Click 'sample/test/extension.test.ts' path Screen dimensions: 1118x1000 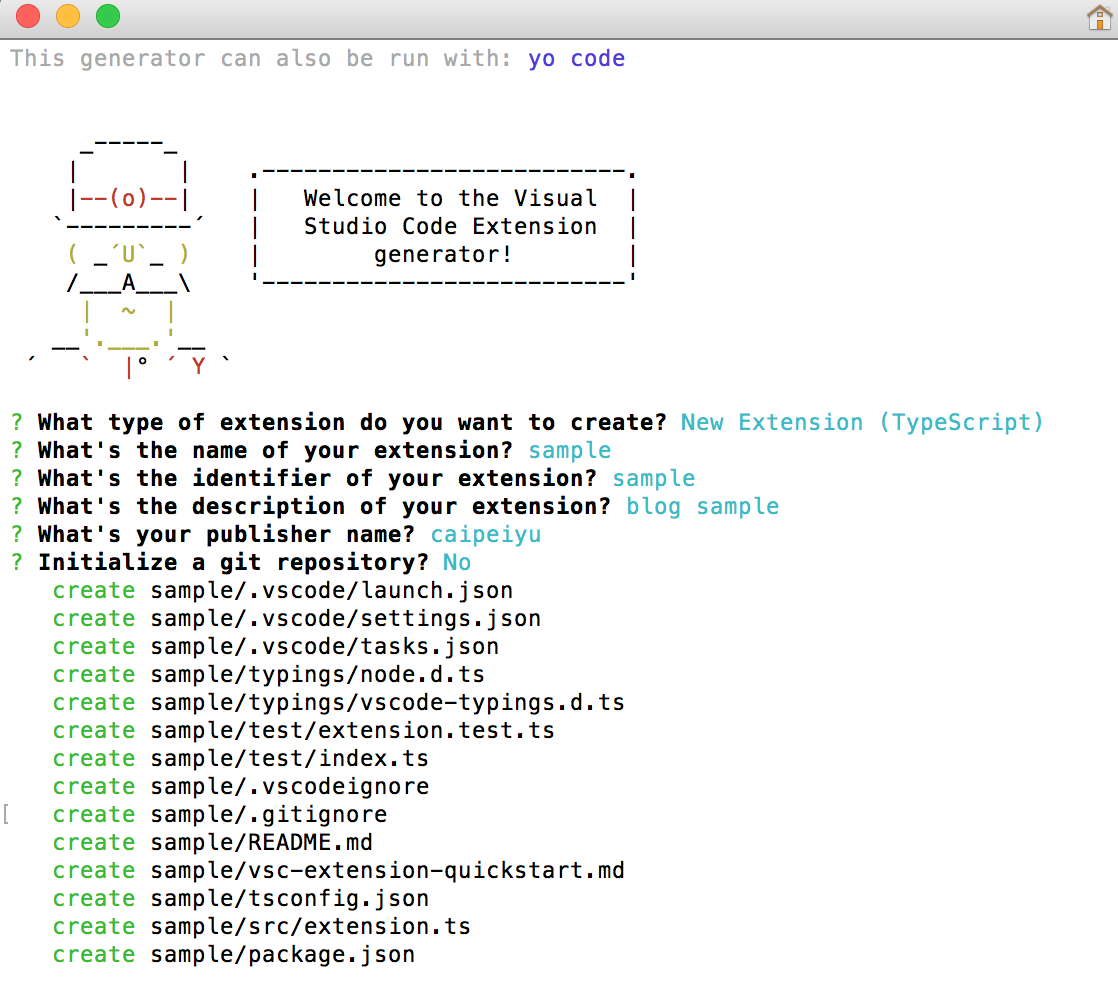pos(352,731)
